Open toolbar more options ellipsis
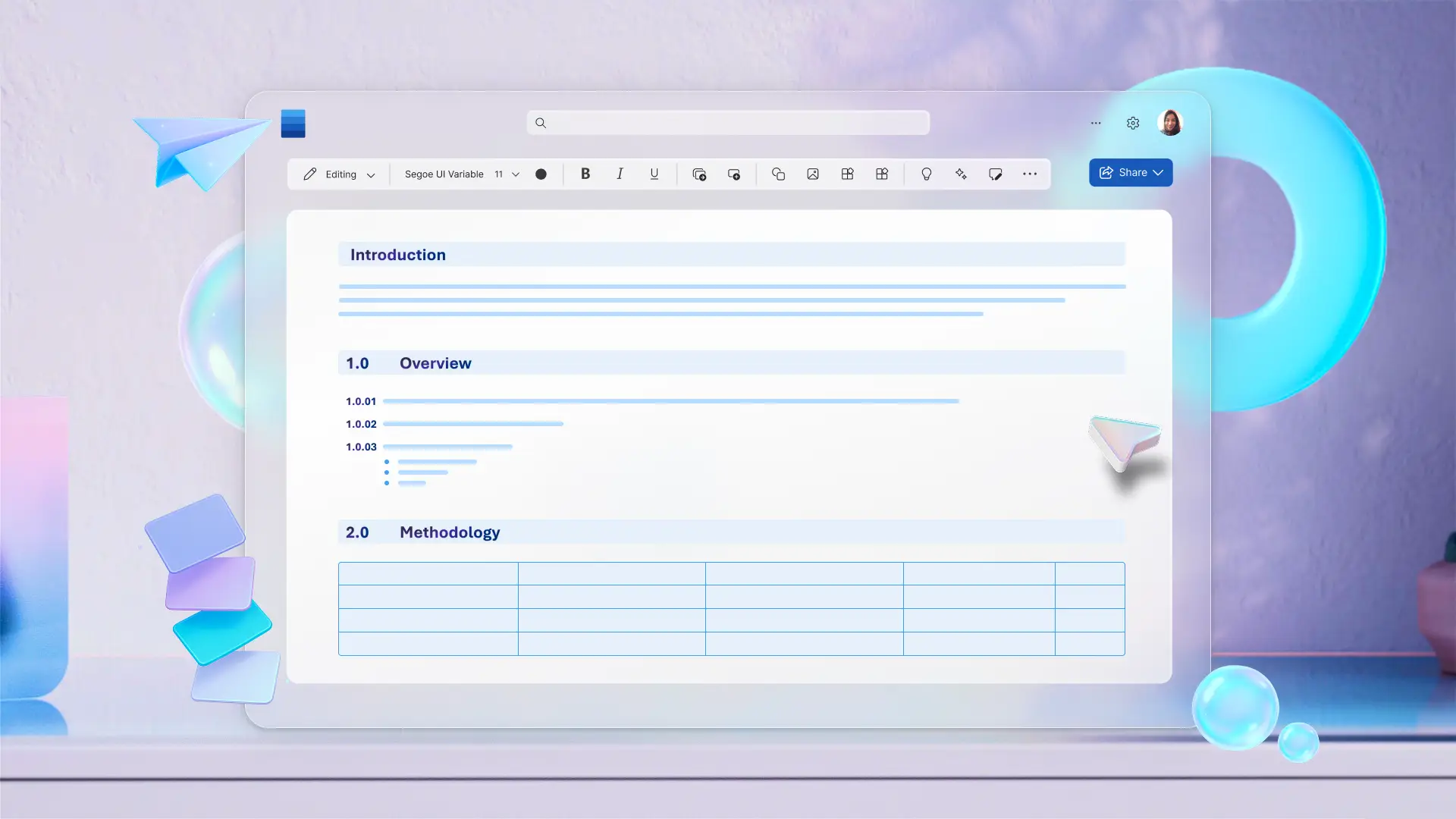The width and height of the screenshot is (1456, 819). [1029, 174]
